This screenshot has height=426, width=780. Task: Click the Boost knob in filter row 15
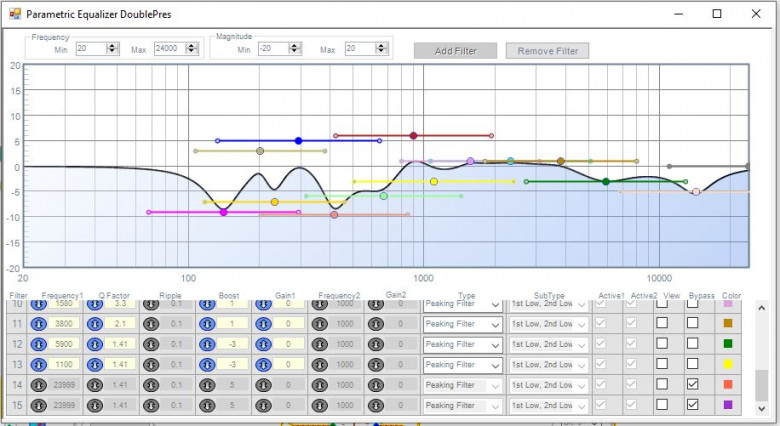tap(207, 406)
